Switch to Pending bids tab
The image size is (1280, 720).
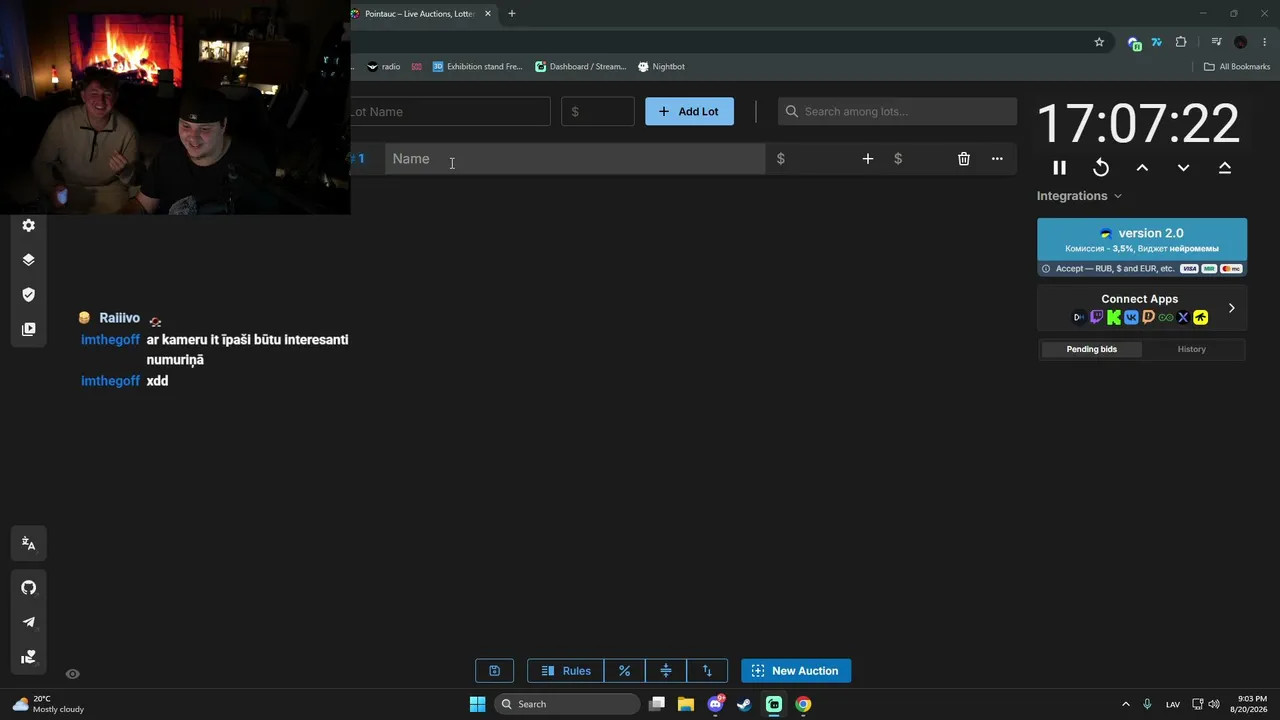[1091, 349]
